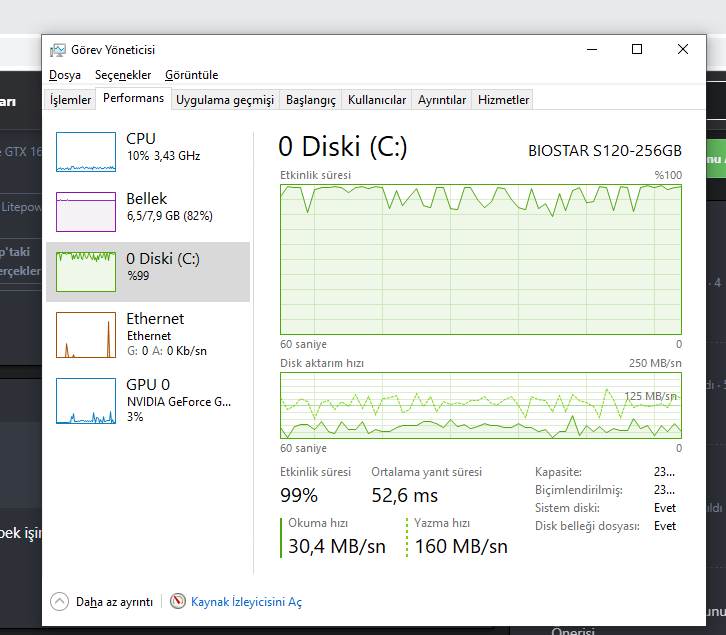Switch to the Uygulama geçmişi tab
Viewport: 726px width, 635px height.
[x=225, y=100]
